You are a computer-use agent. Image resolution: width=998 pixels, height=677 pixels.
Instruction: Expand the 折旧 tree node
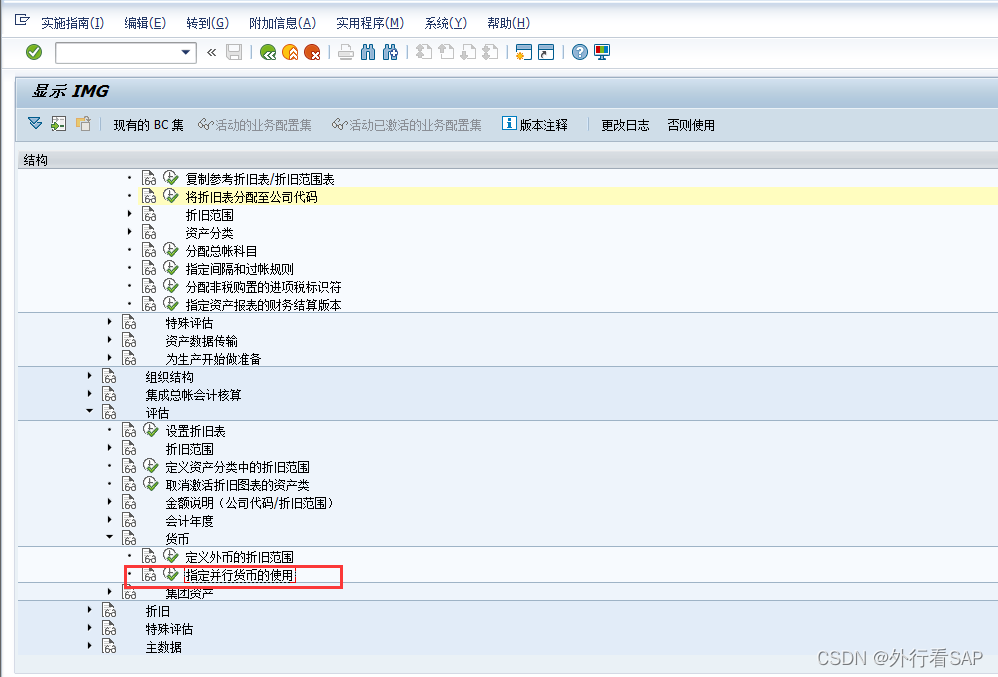click(x=89, y=611)
